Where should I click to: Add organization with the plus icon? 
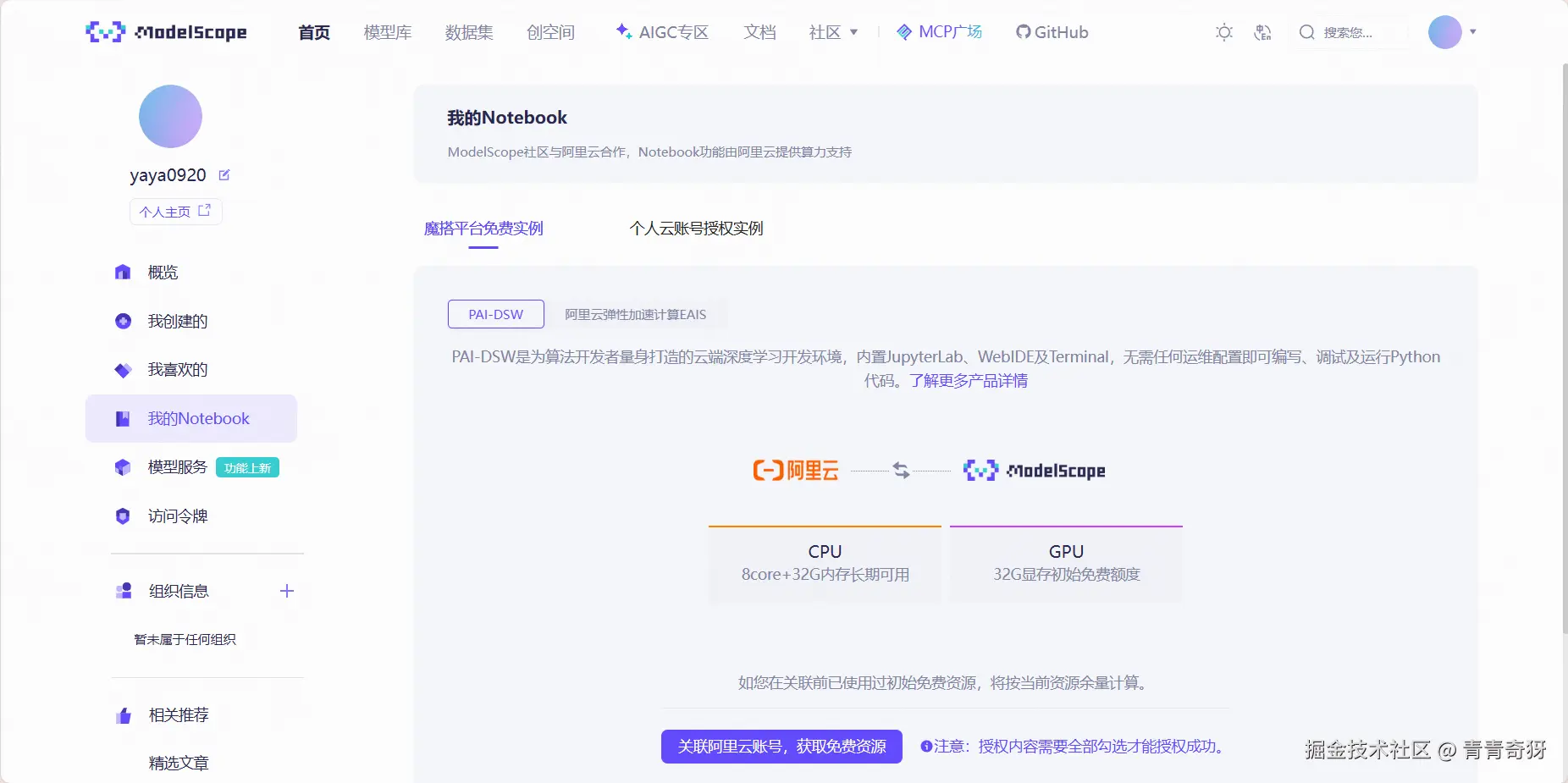287,591
